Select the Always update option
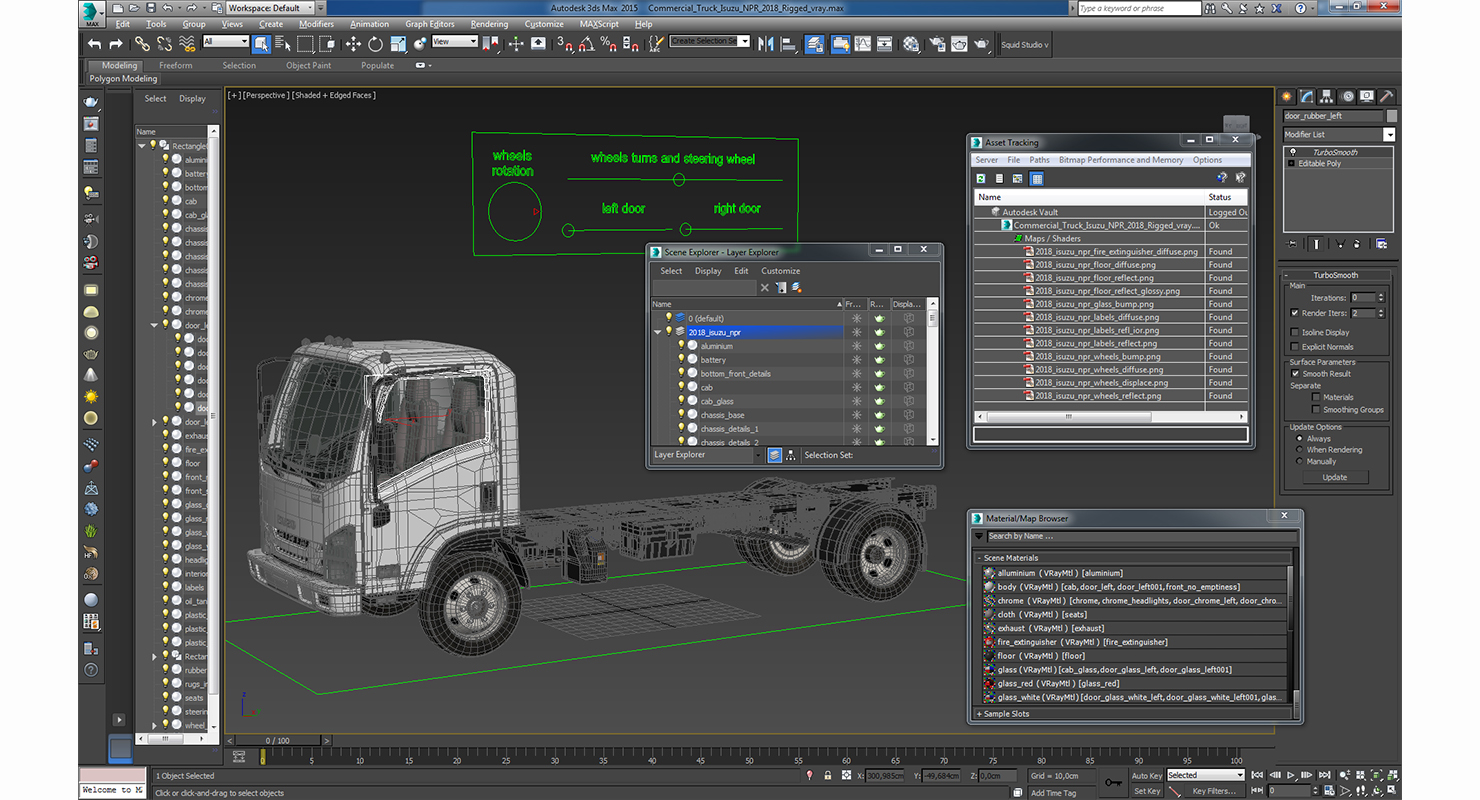Viewport: 1480px width, 800px height. pyautogui.click(x=1300, y=438)
